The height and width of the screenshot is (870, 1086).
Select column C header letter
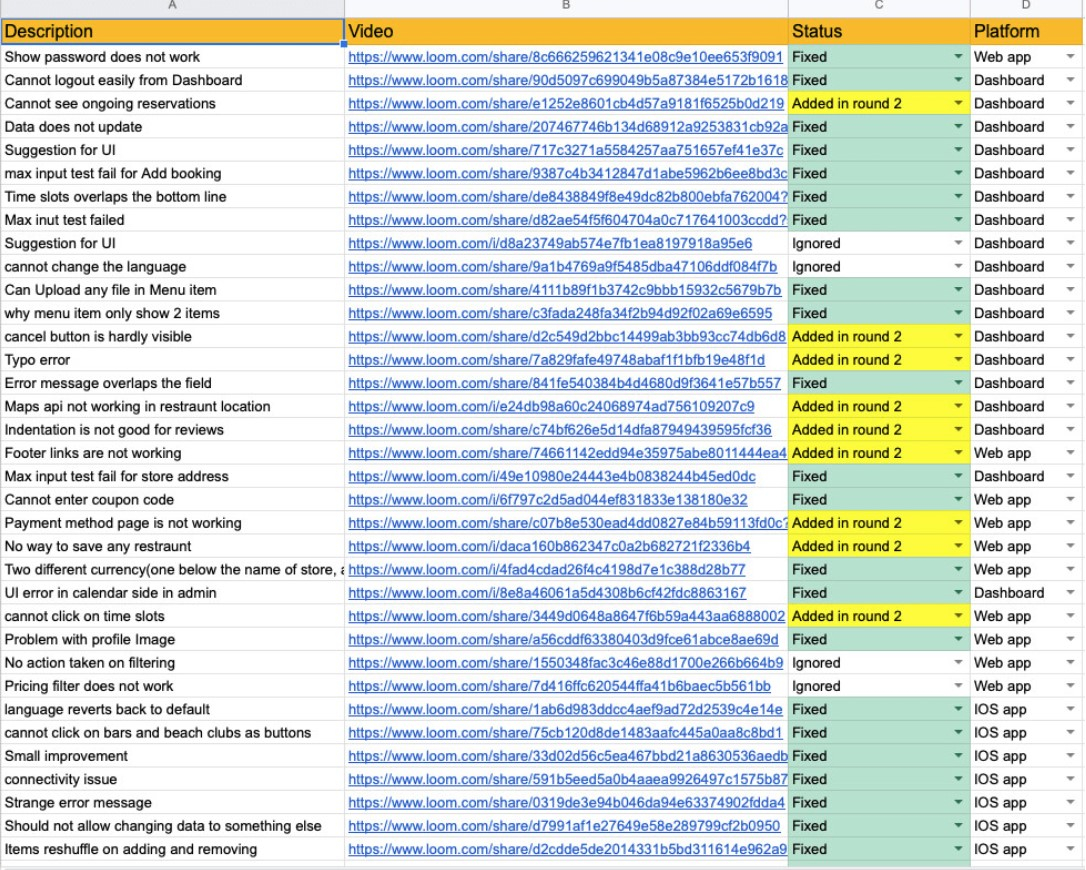(878, 7)
